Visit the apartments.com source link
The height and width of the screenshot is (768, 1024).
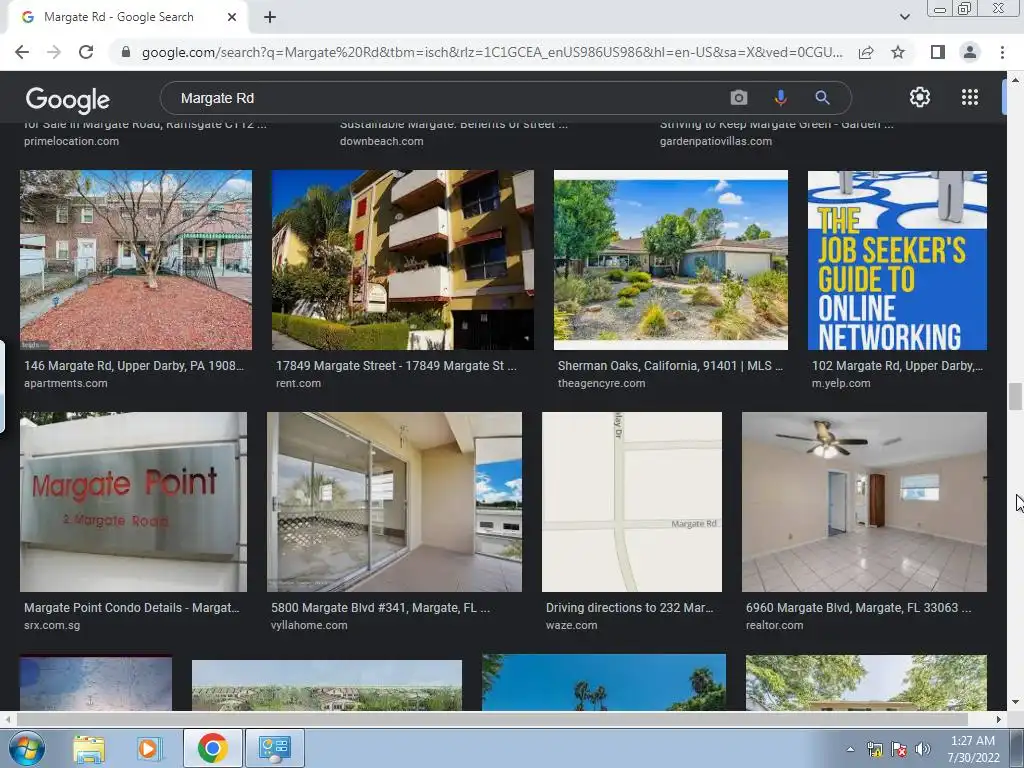[x=65, y=383]
